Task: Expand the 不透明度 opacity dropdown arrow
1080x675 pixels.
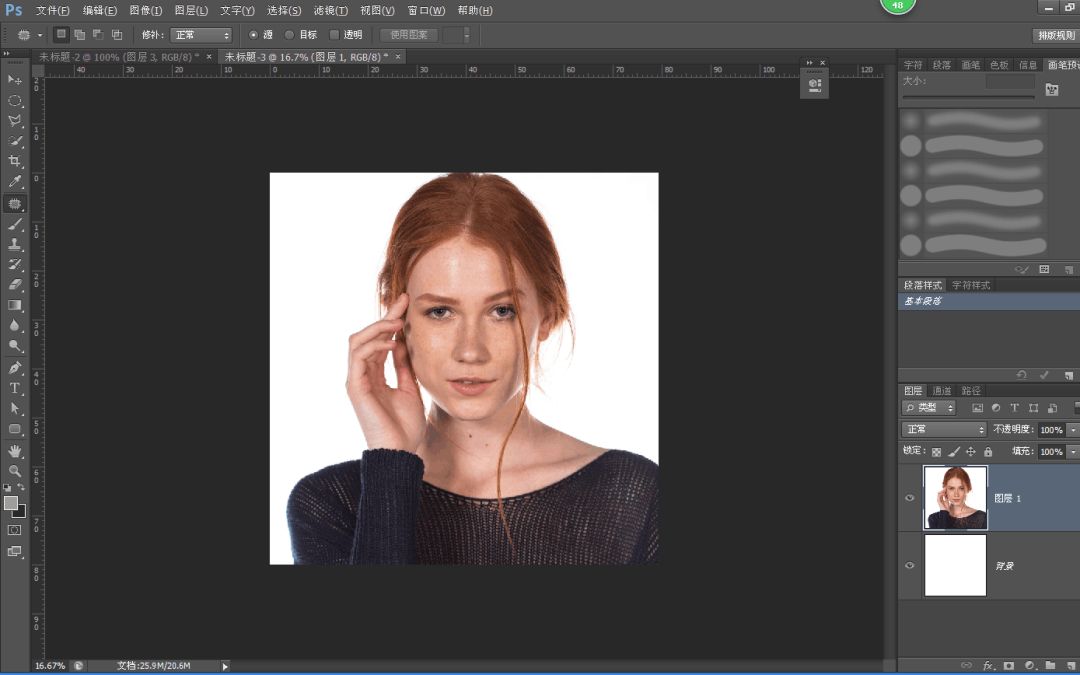Action: point(1073,429)
